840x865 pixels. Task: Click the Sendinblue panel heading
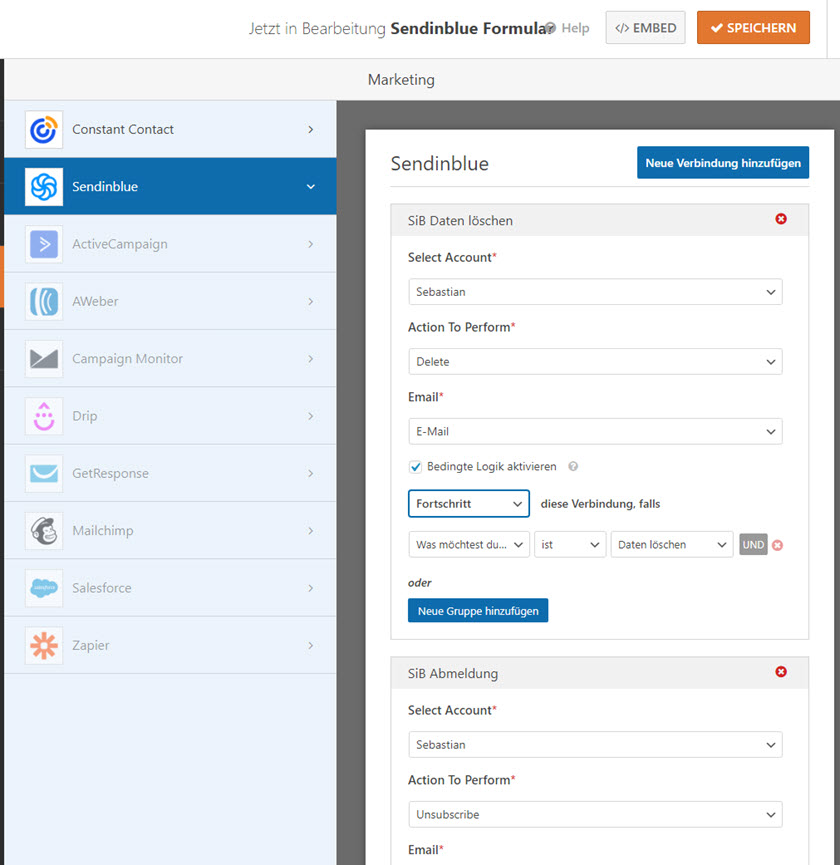[x=440, y=163]
